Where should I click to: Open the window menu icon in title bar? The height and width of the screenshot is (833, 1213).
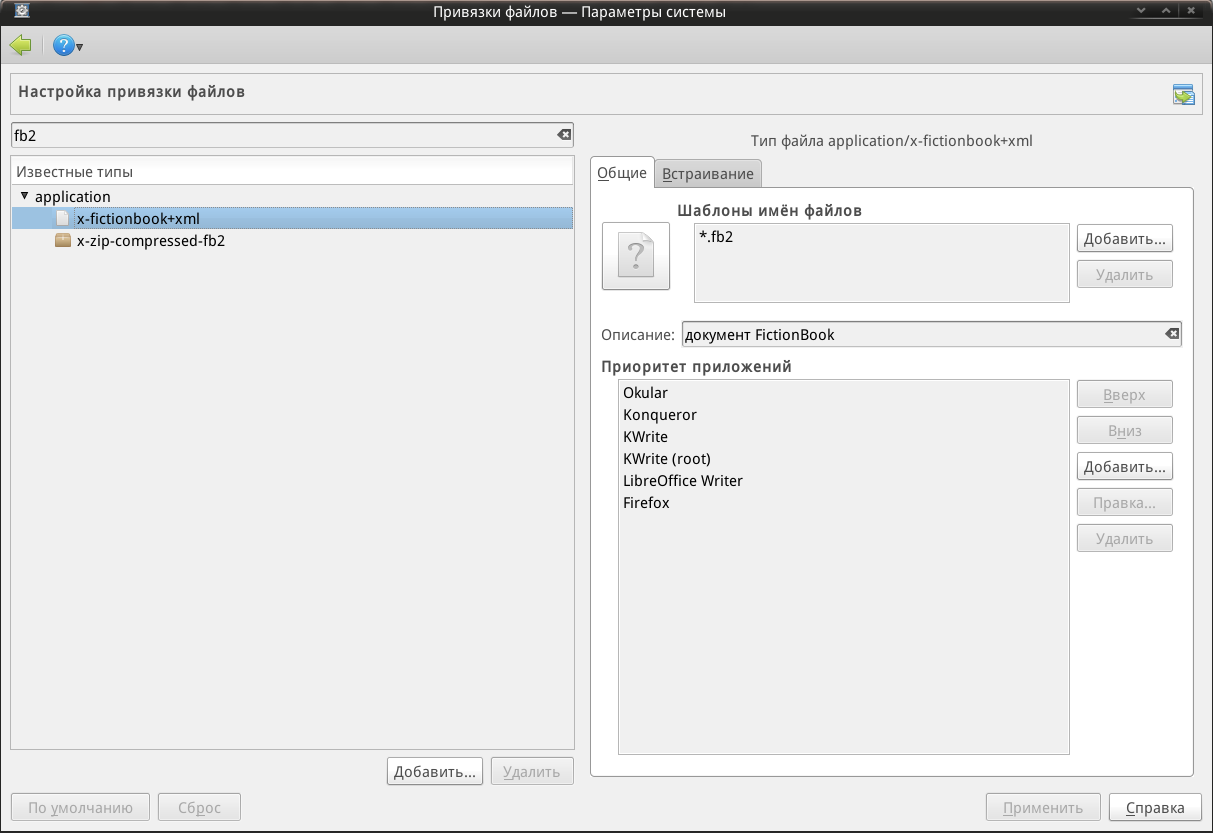[x=20, y=12]
